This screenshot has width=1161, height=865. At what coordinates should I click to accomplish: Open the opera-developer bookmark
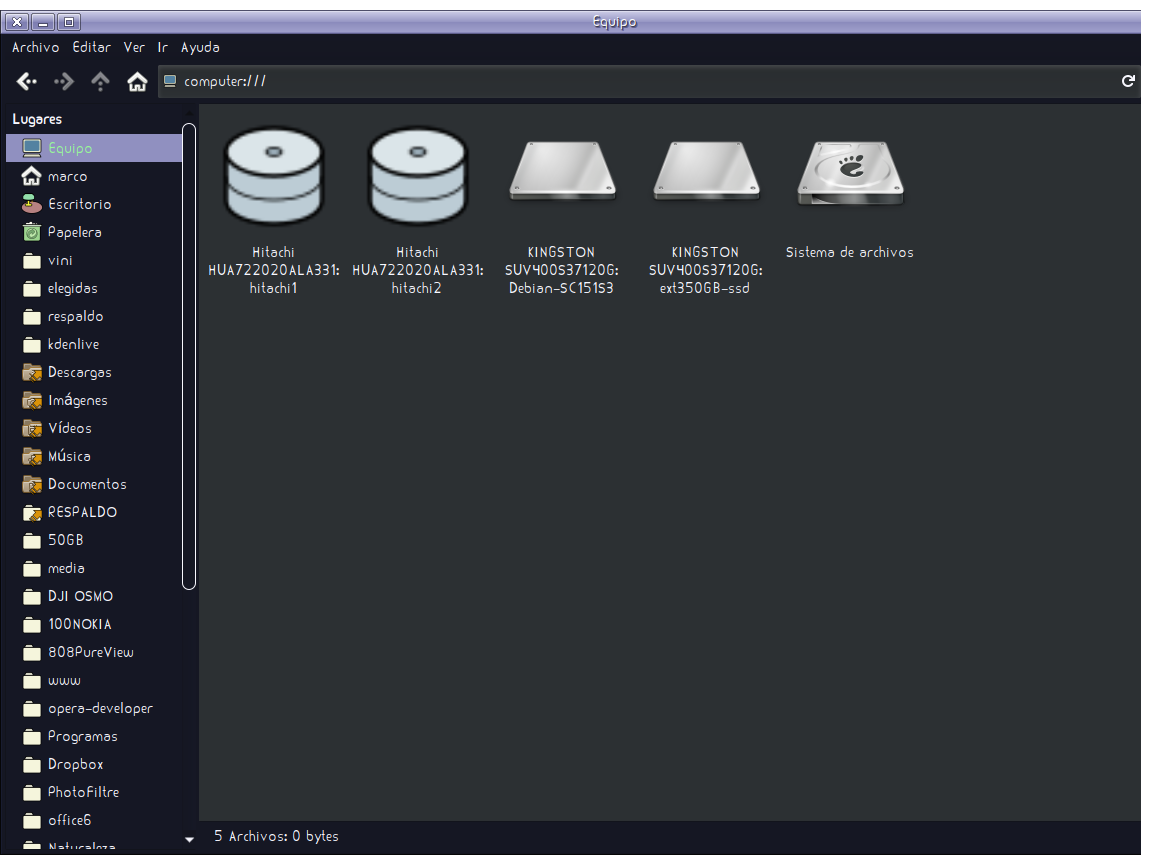[x=94, y=709]
